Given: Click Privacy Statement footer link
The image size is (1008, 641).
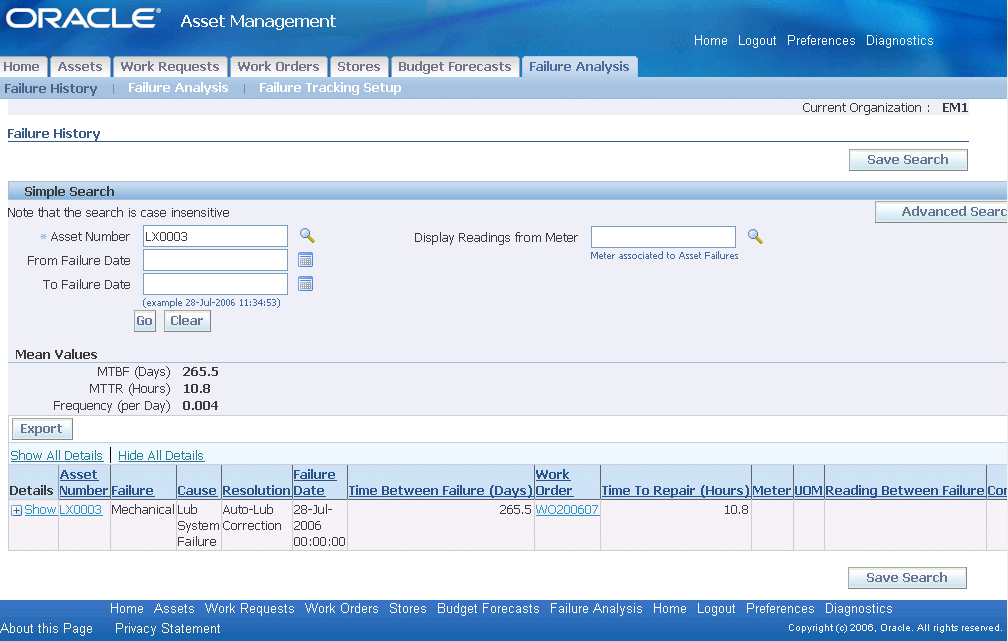Looking at the screenshot, I should pyautogui.click(x=168, y=629).
